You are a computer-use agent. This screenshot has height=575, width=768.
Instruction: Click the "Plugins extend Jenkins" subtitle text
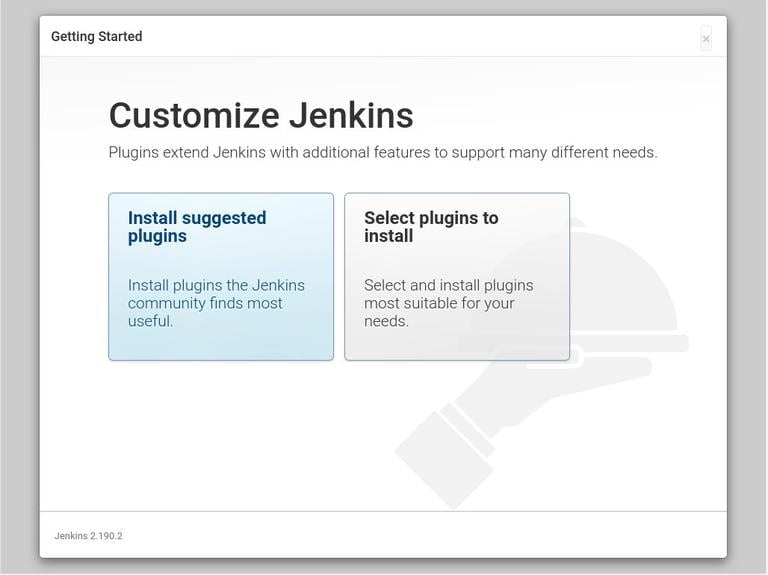click(382, 153)
